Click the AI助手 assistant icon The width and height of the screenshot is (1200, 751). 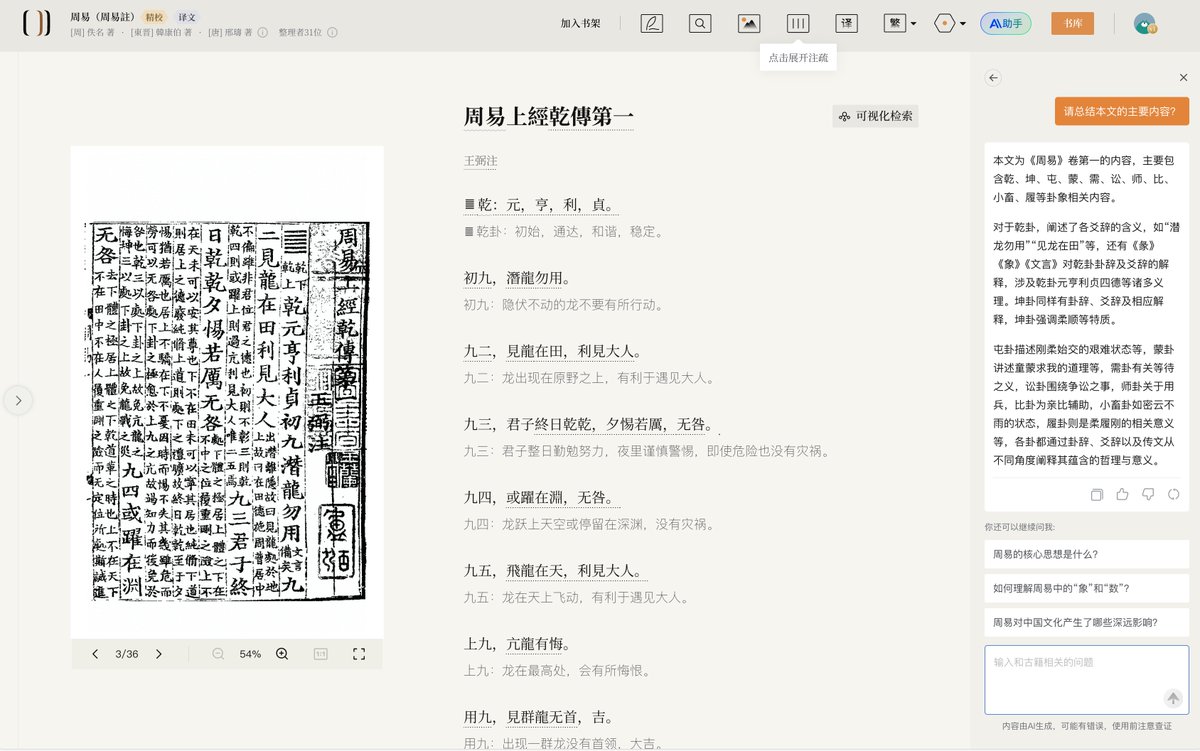point(1005,23)
